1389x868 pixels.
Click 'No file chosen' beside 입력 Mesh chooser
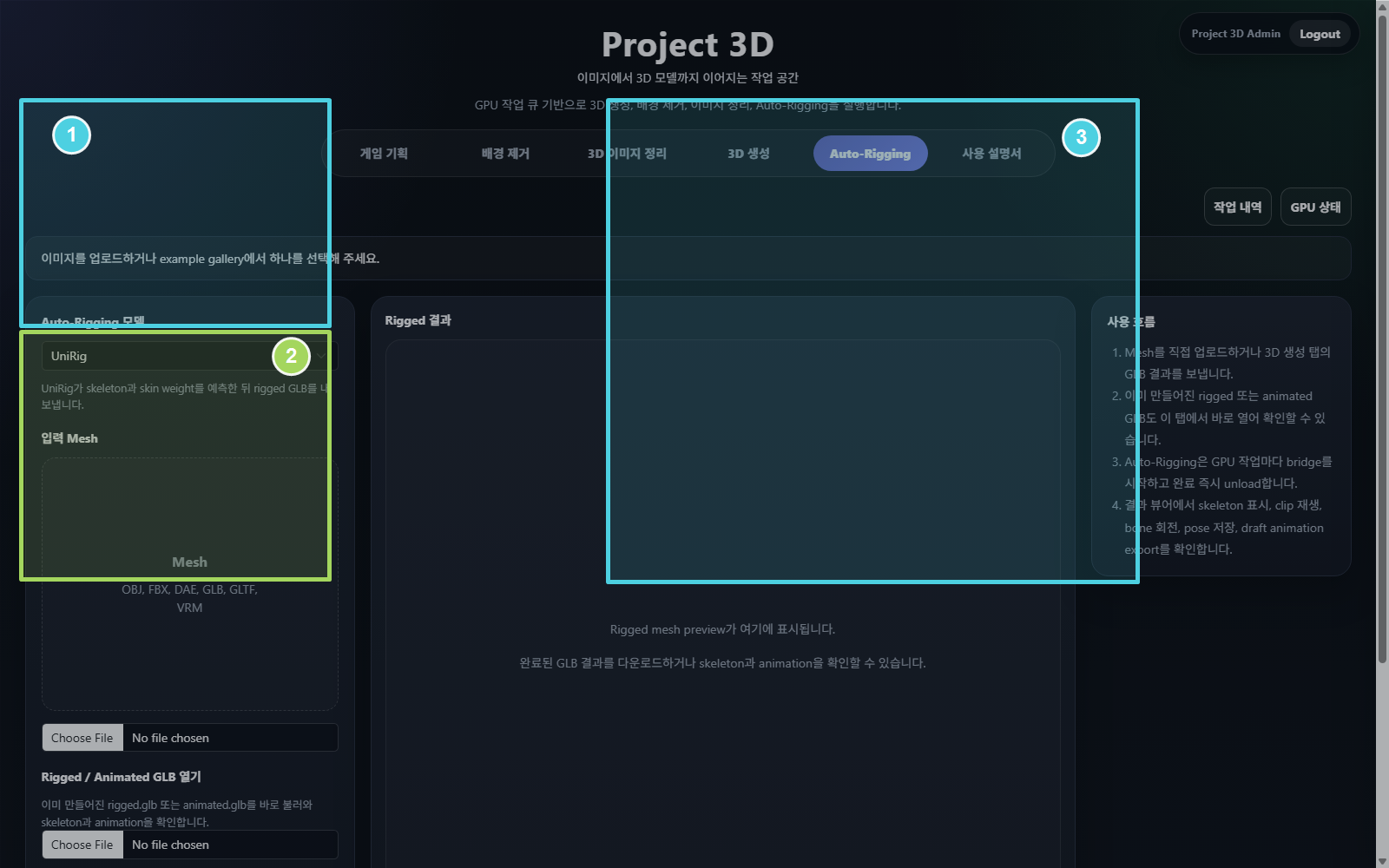coord(170,738)
